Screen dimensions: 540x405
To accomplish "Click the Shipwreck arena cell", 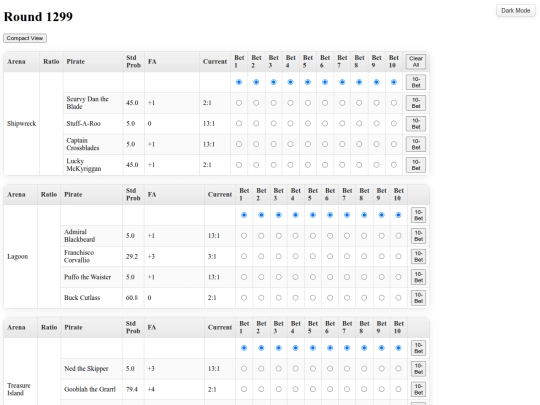I will coord(21,124).
